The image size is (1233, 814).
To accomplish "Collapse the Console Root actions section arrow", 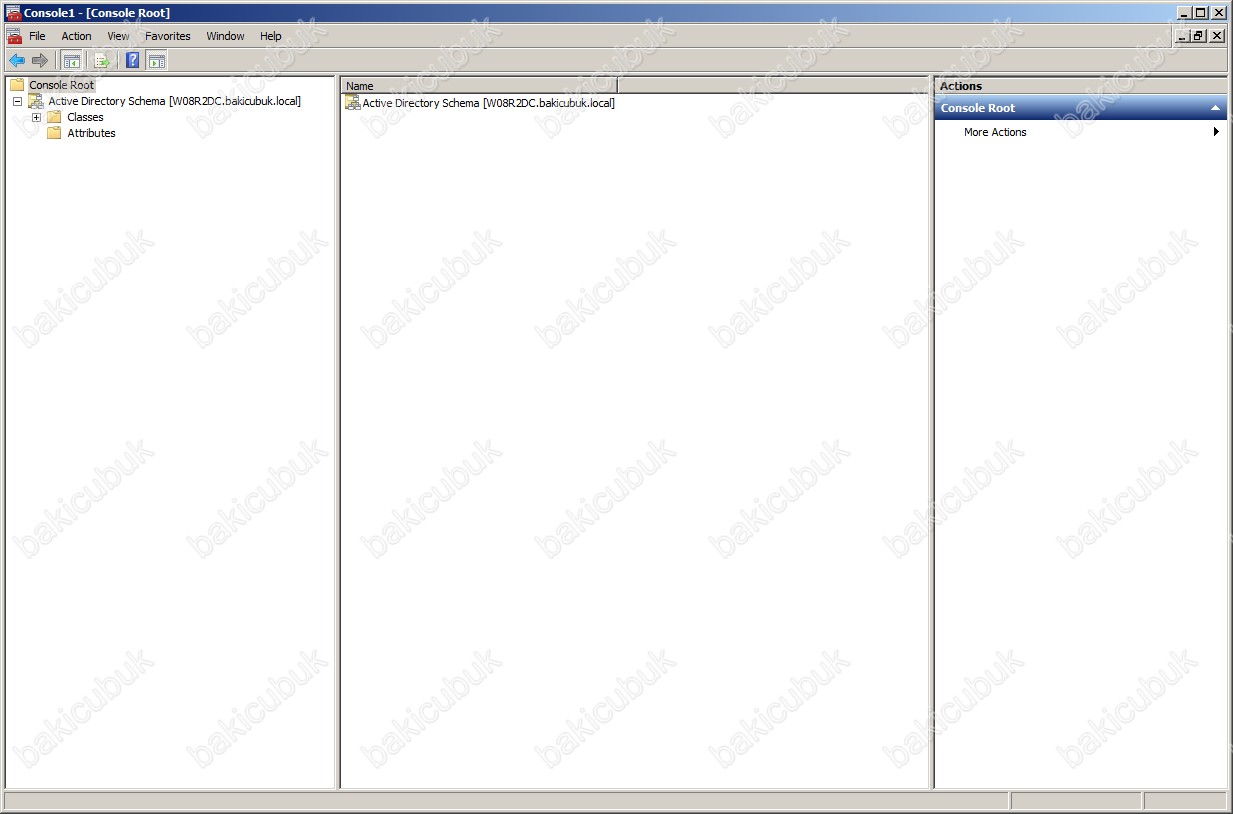I will [1215, 108].
